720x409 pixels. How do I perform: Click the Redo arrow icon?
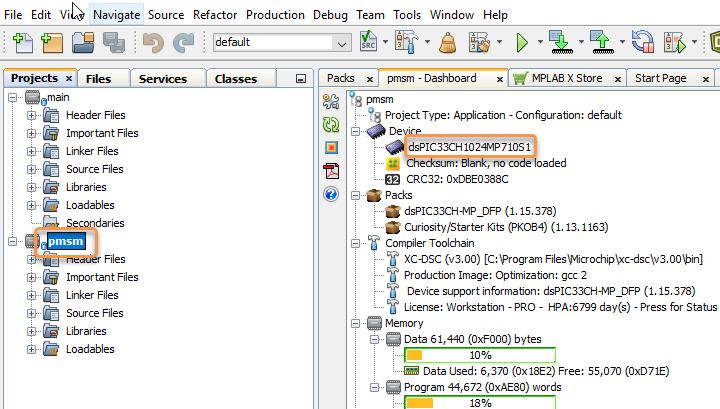[x=184, y=43]
